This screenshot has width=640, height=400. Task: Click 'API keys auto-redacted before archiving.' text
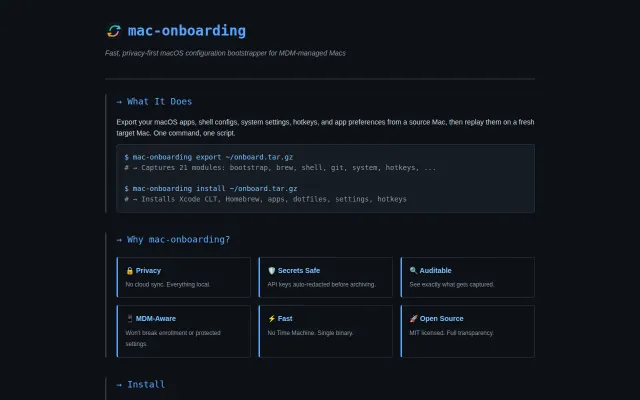click(x=322, y=284)
